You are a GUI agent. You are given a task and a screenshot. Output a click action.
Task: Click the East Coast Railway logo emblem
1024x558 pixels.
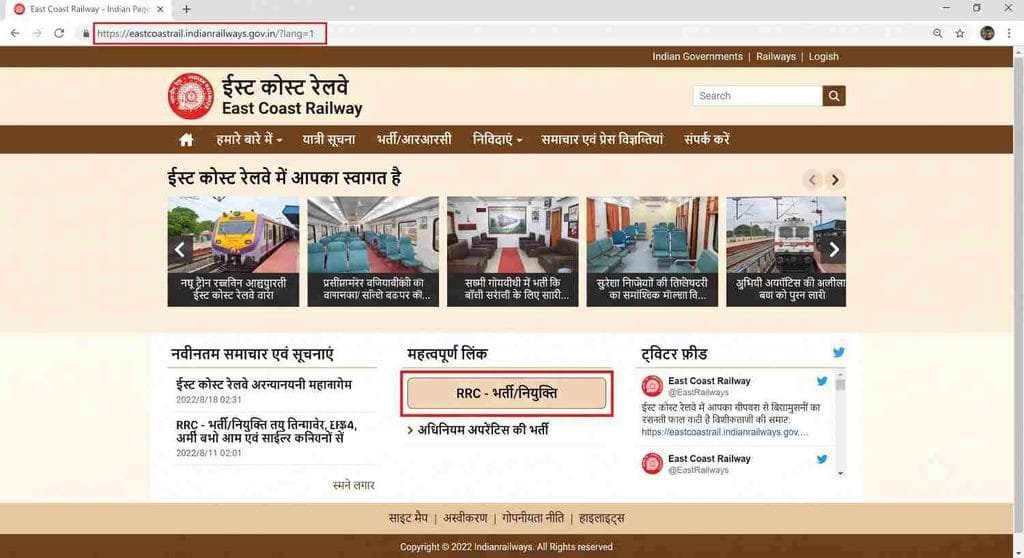[x=190, y=96]
